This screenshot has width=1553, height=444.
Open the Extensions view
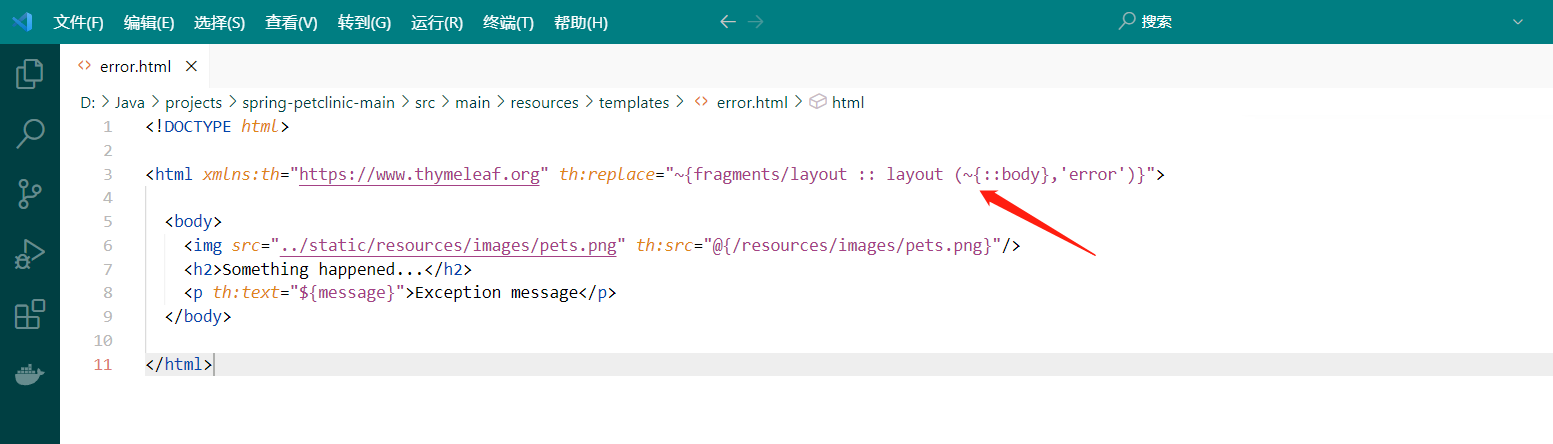tap(30, 314)
